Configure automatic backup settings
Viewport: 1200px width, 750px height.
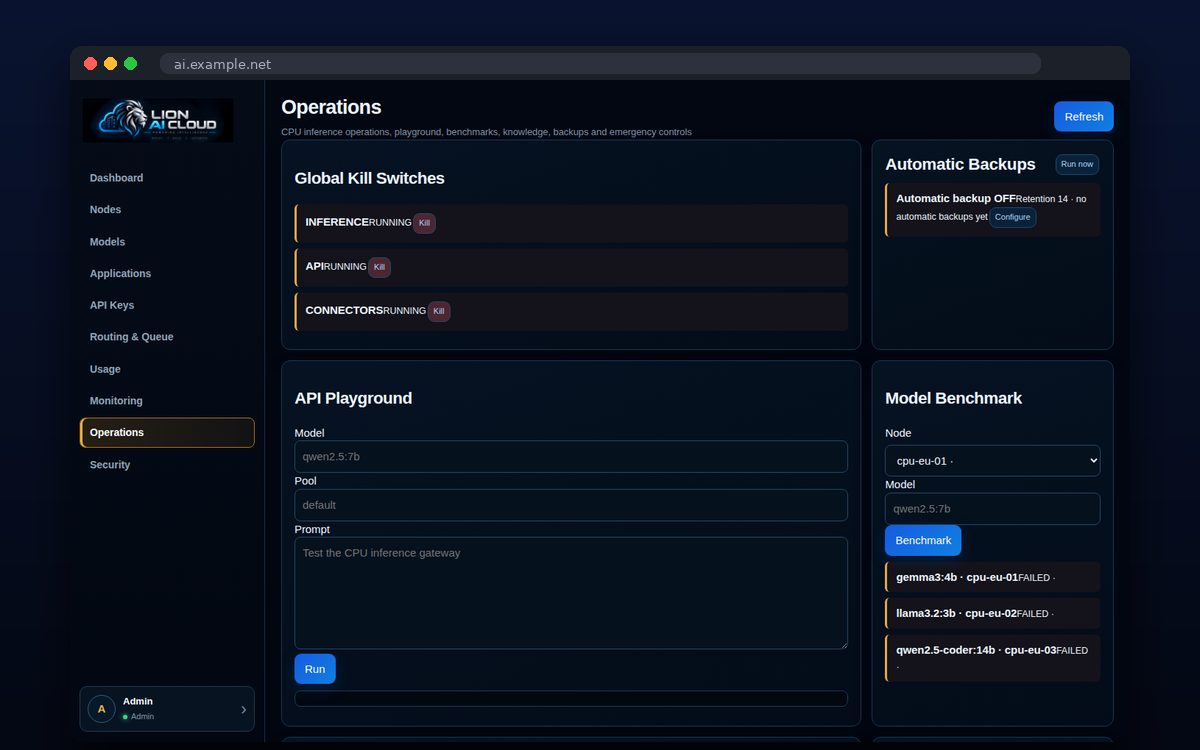[1012, 217]
